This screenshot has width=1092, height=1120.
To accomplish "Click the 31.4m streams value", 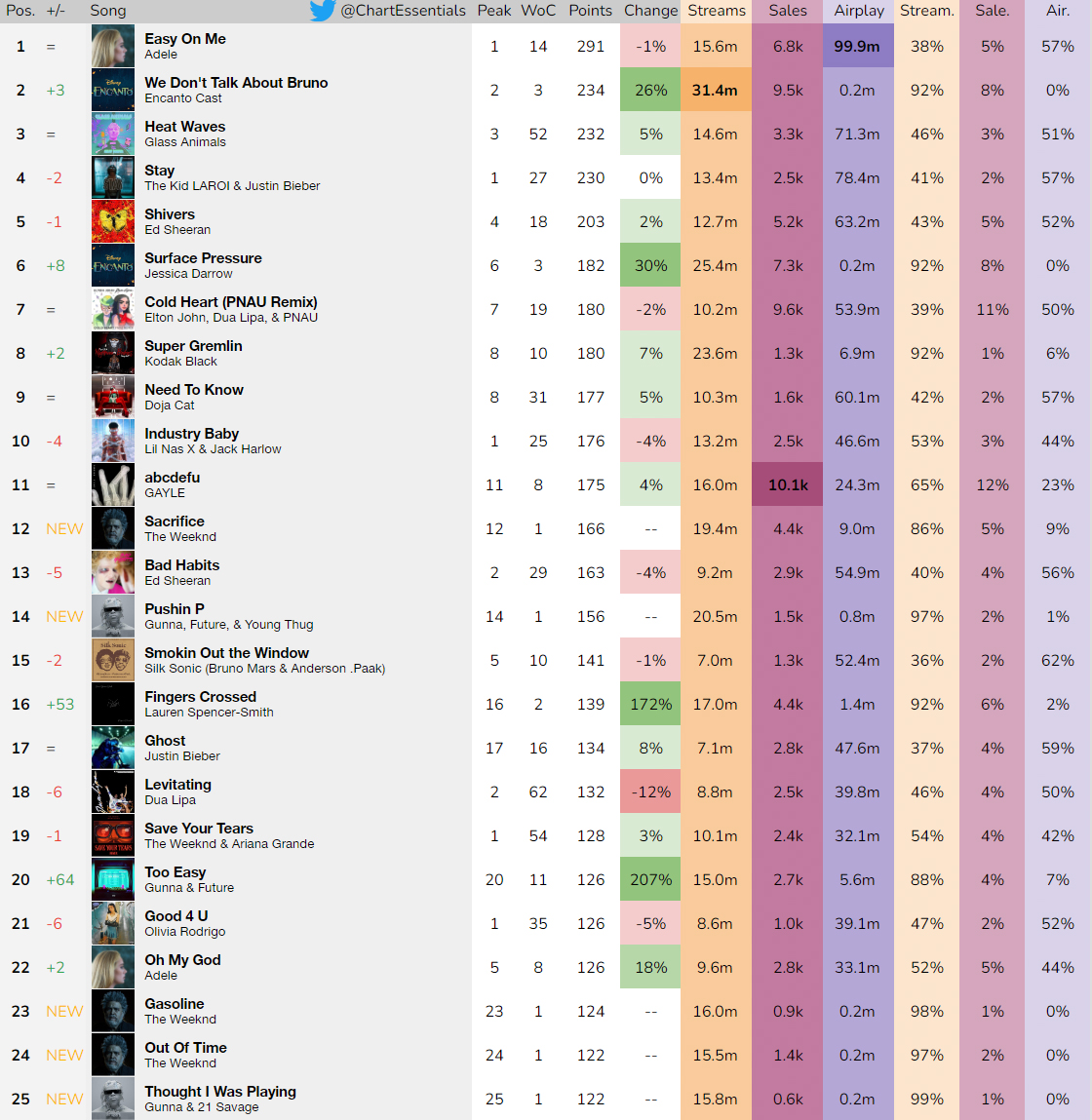I will click(715, 90).
